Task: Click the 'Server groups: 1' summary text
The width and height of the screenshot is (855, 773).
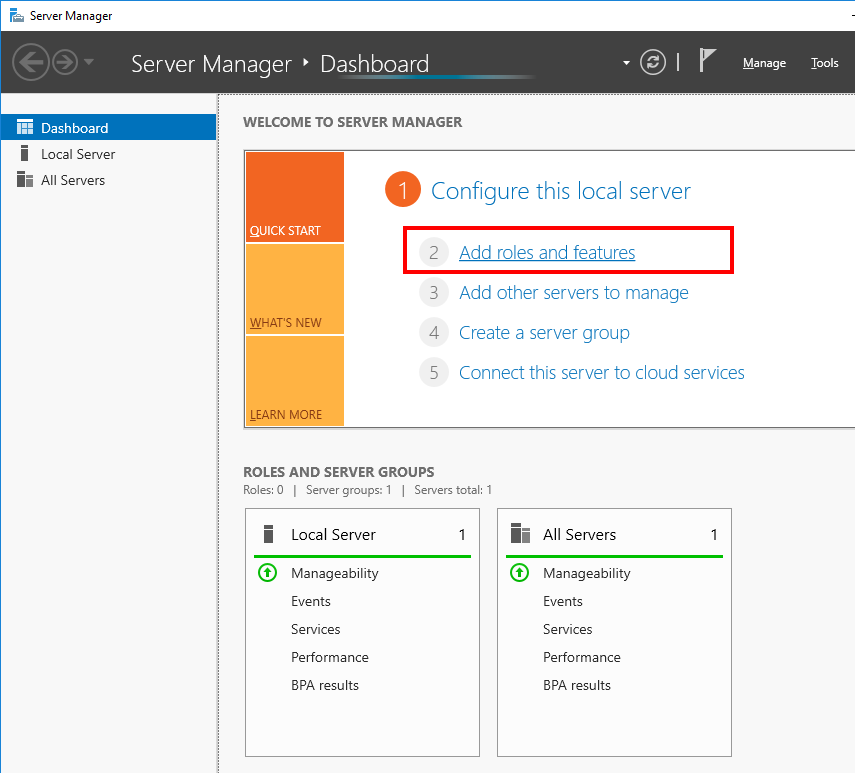Action: 348,490
